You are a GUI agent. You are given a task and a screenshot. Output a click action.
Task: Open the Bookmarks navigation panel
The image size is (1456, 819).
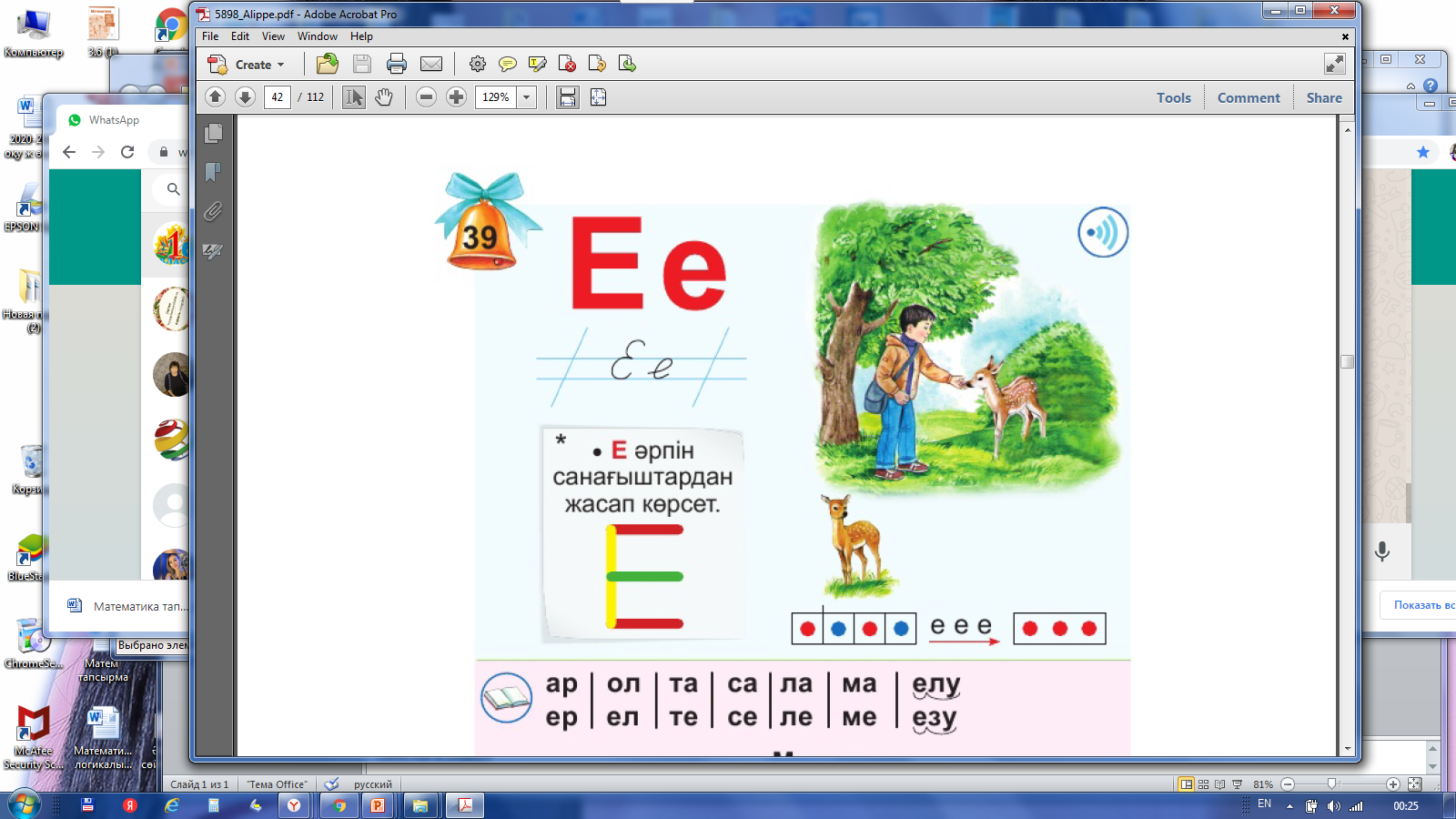coord(214,172)
